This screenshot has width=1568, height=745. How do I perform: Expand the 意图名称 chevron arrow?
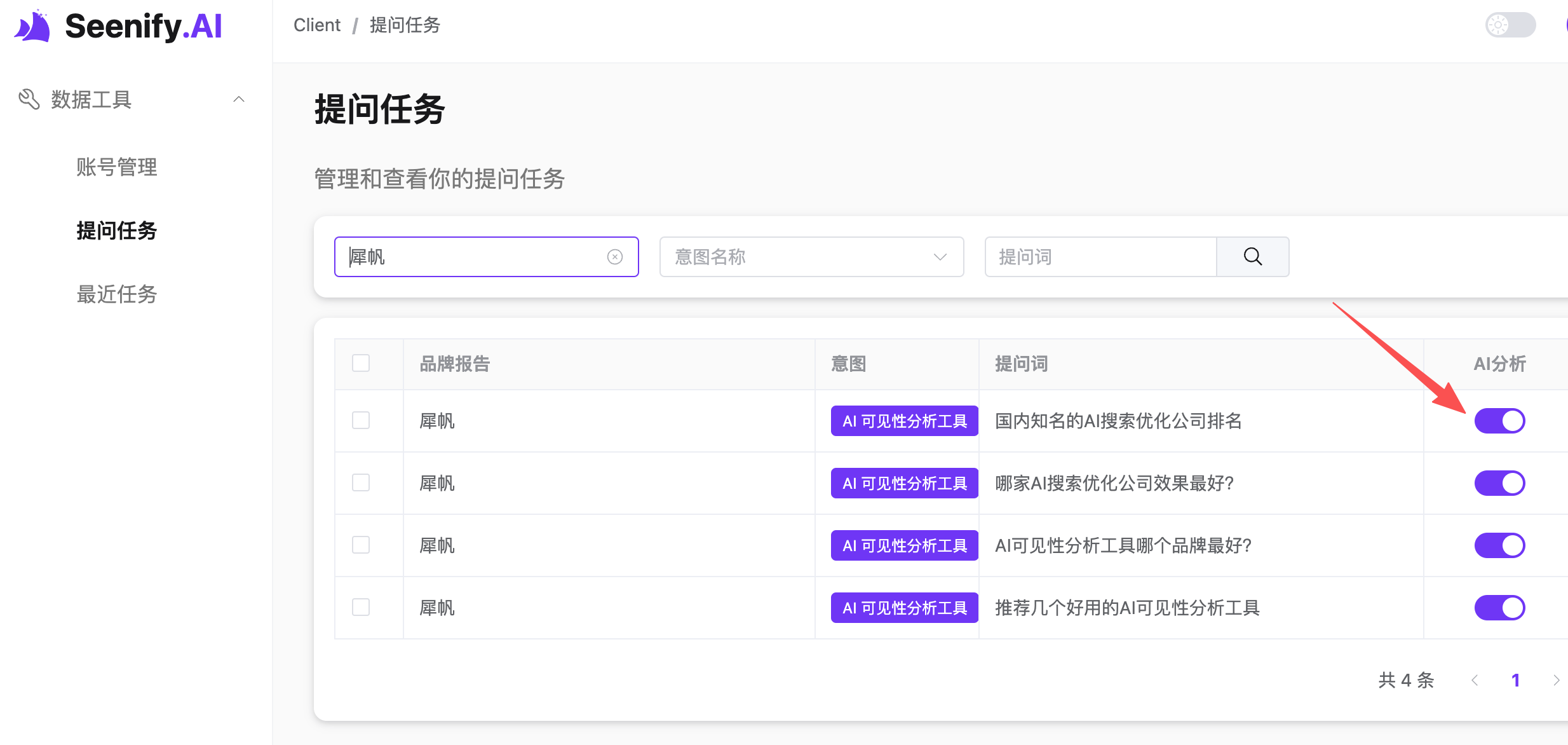[940, 257]
